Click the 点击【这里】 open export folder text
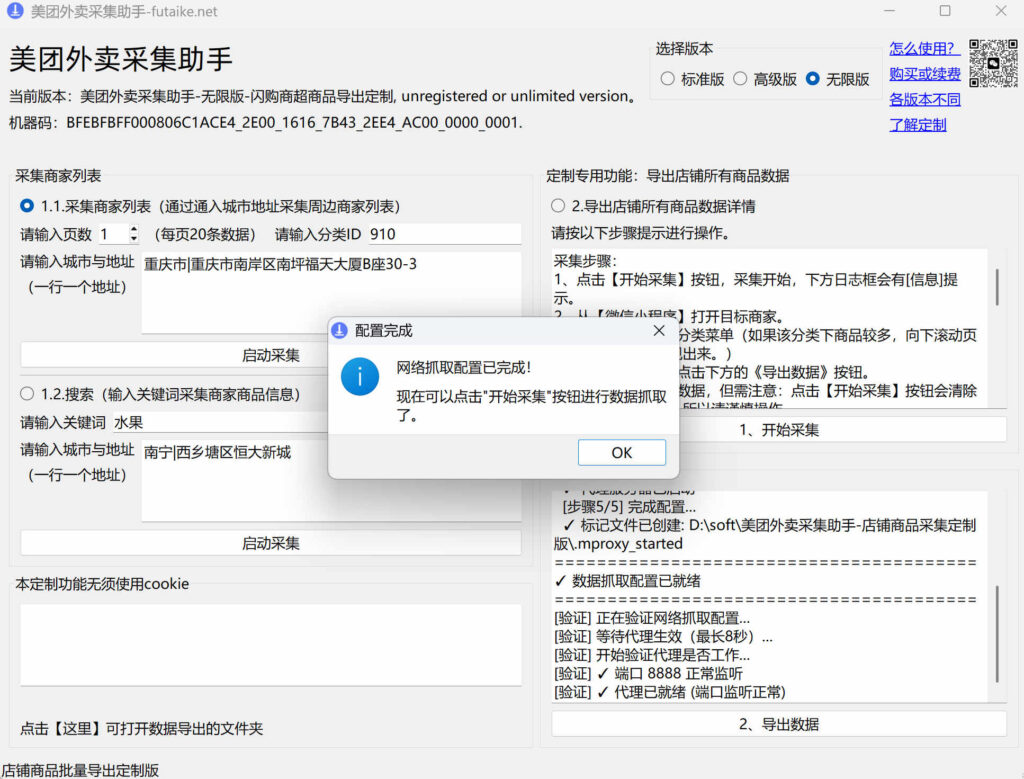 click(142, 728)
